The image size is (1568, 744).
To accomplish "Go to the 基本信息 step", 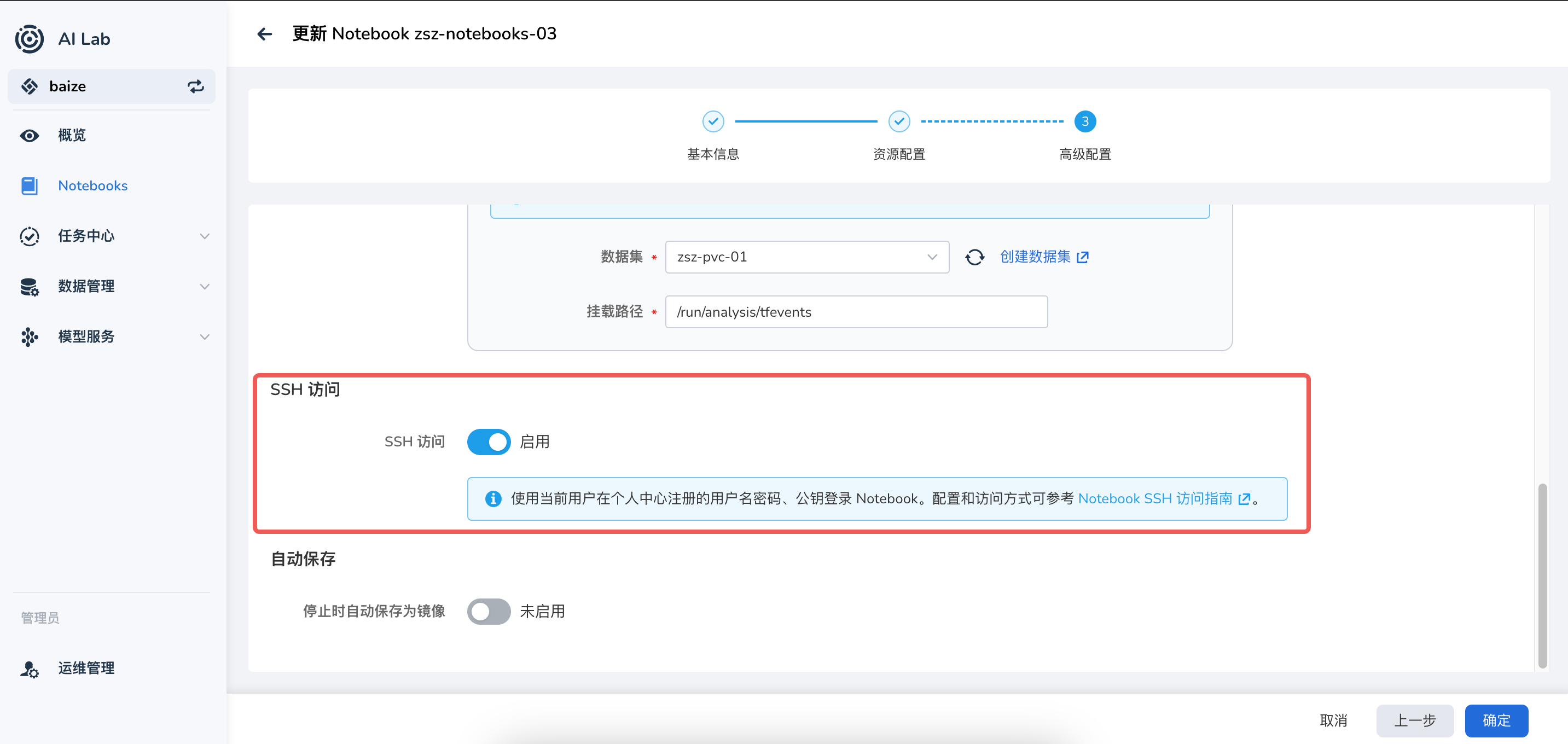I will (713, 121).
